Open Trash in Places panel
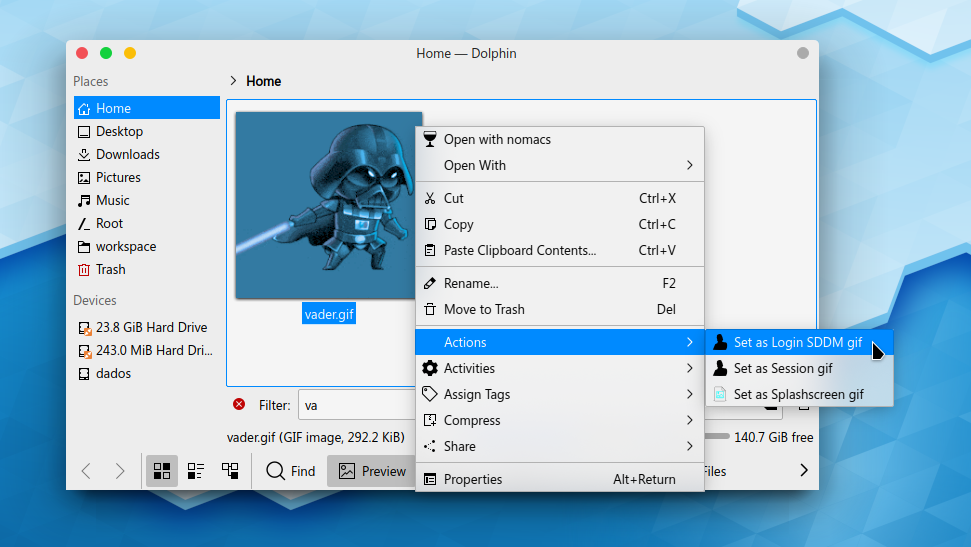The width and height of the screenshot is (971, 547). [147, 269]
